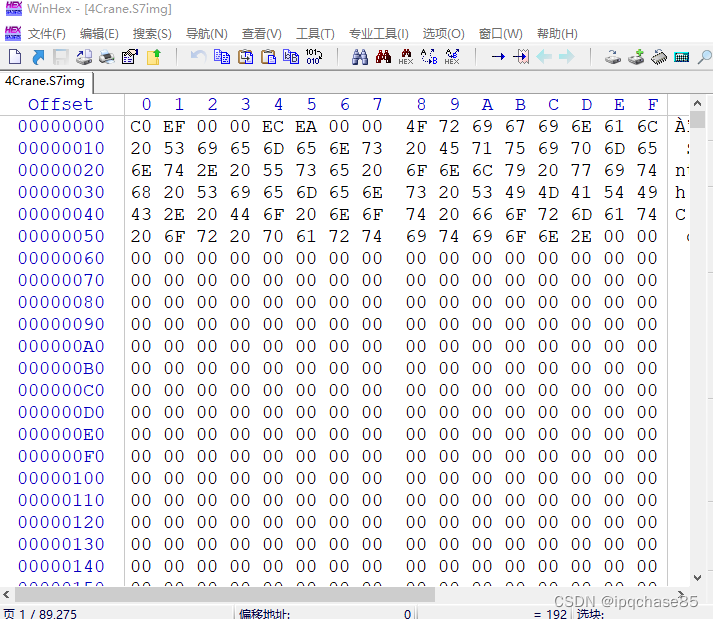Click hex byte C0 at offset 00000000

click(141, 126)
